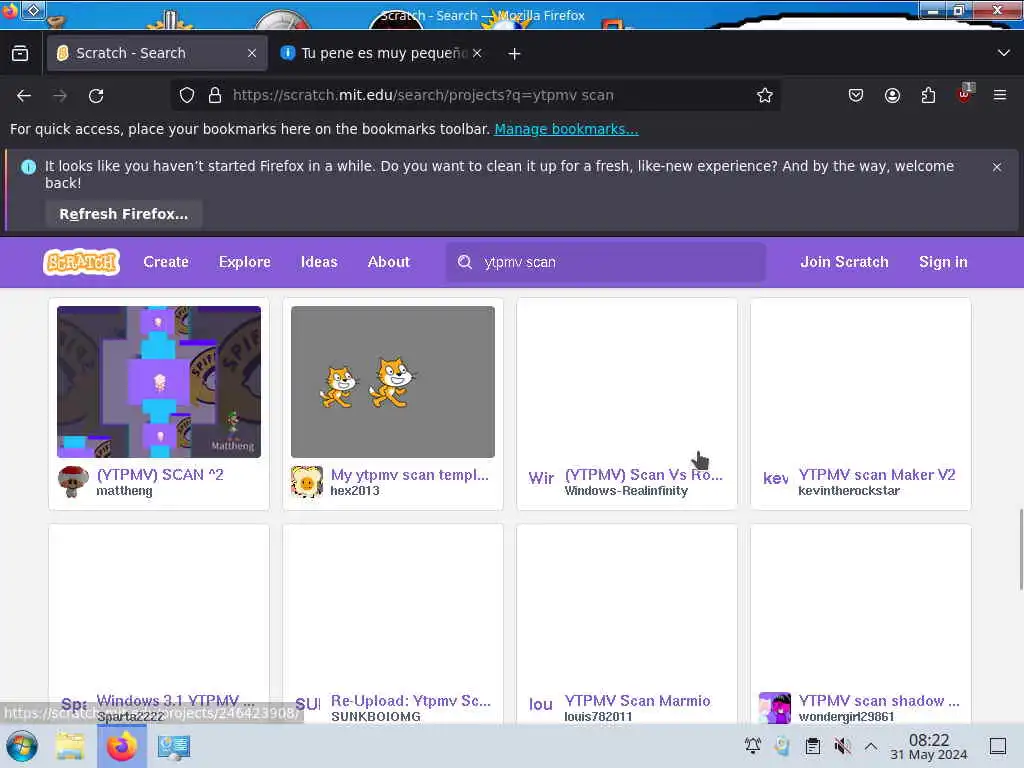
Task: Click the magnifier icon in Scratch search
Action: (x=464, y=262)
